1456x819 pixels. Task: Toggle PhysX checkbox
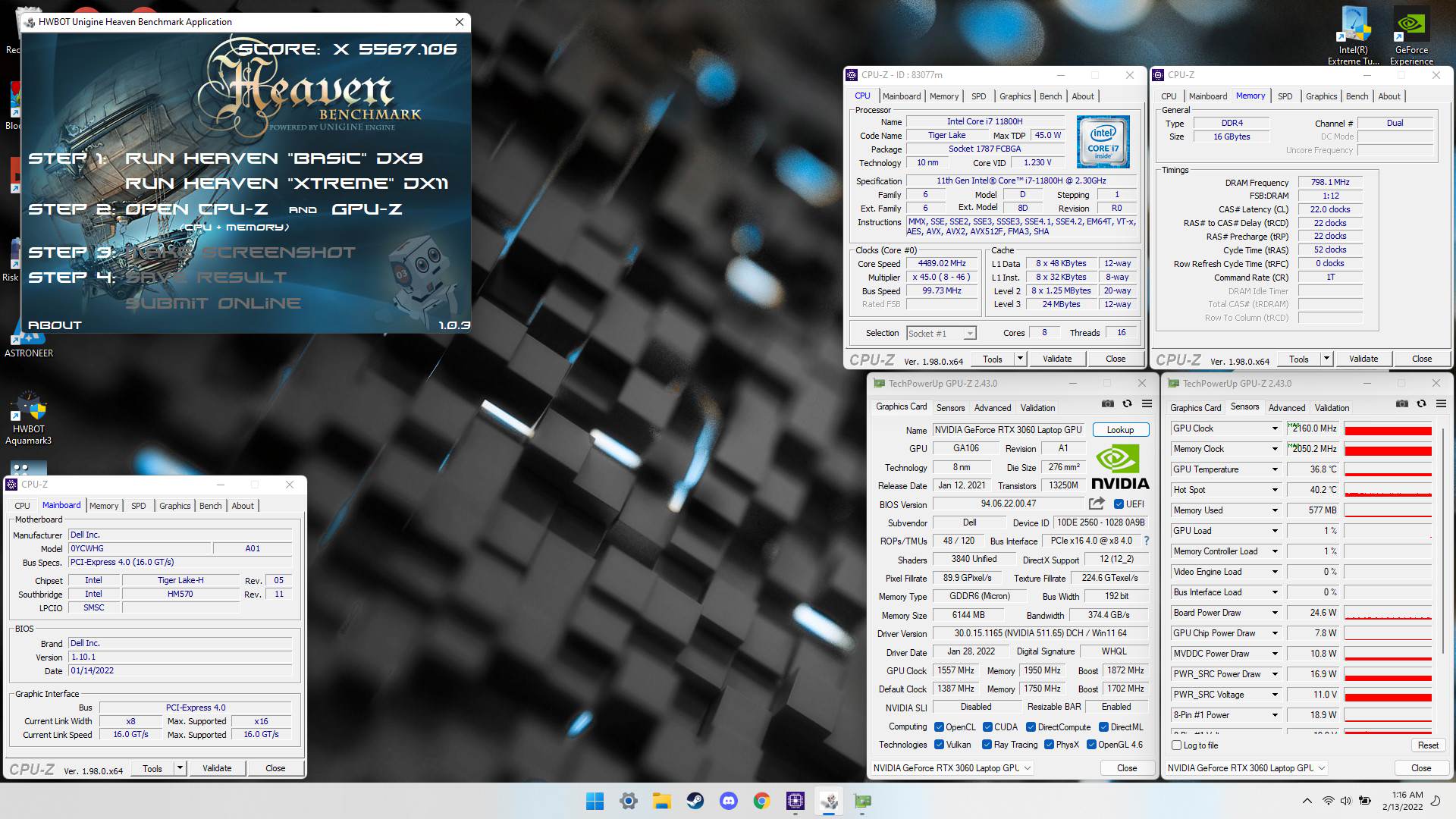click(x=1049, y=745)
